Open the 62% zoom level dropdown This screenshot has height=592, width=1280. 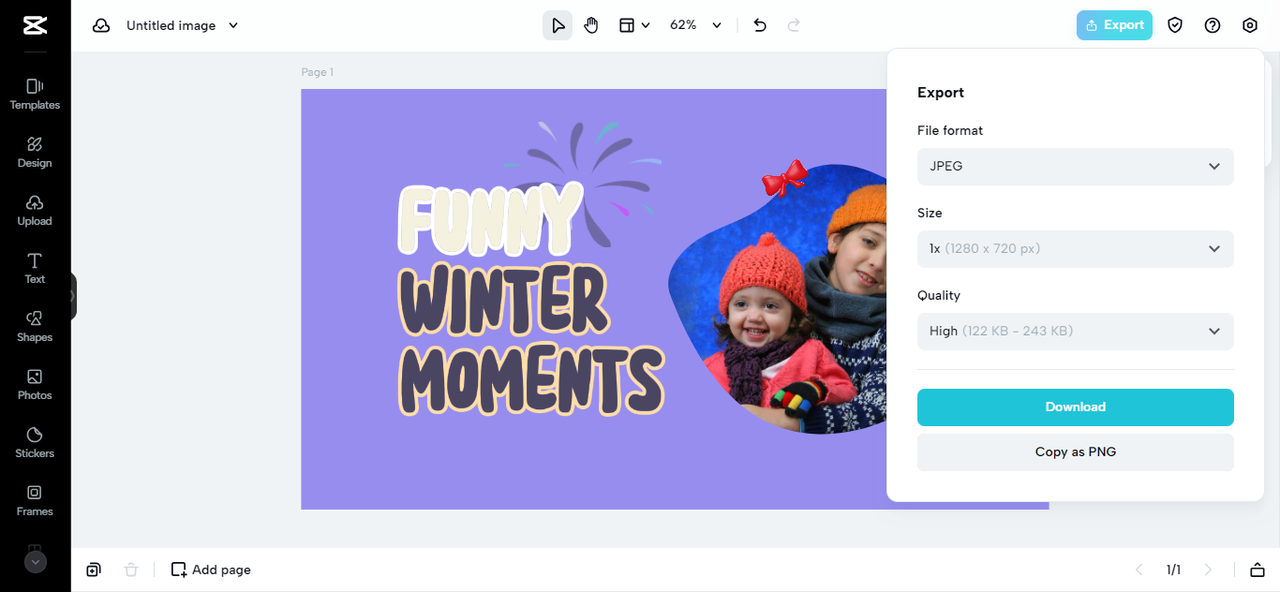point(696,26)
